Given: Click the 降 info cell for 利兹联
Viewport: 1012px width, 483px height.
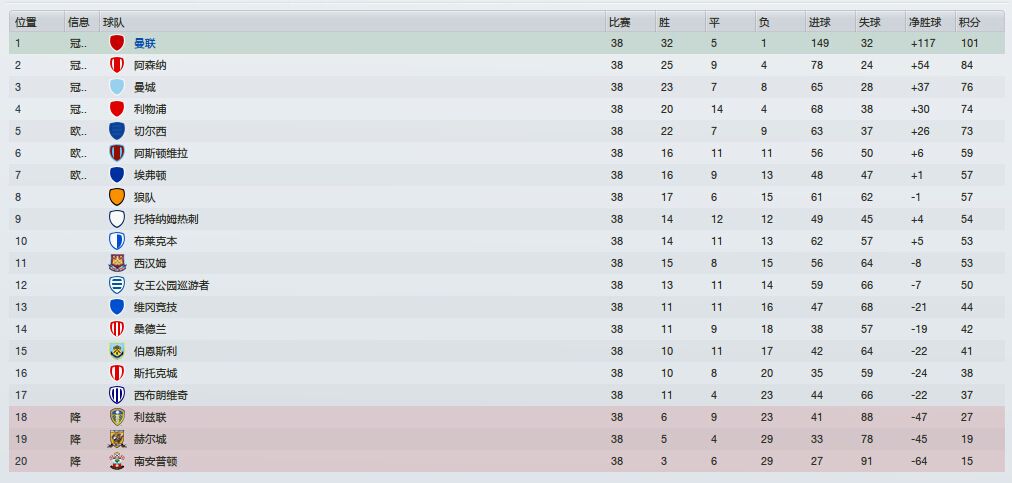Looking at the screenshot, I should point(75,417).
